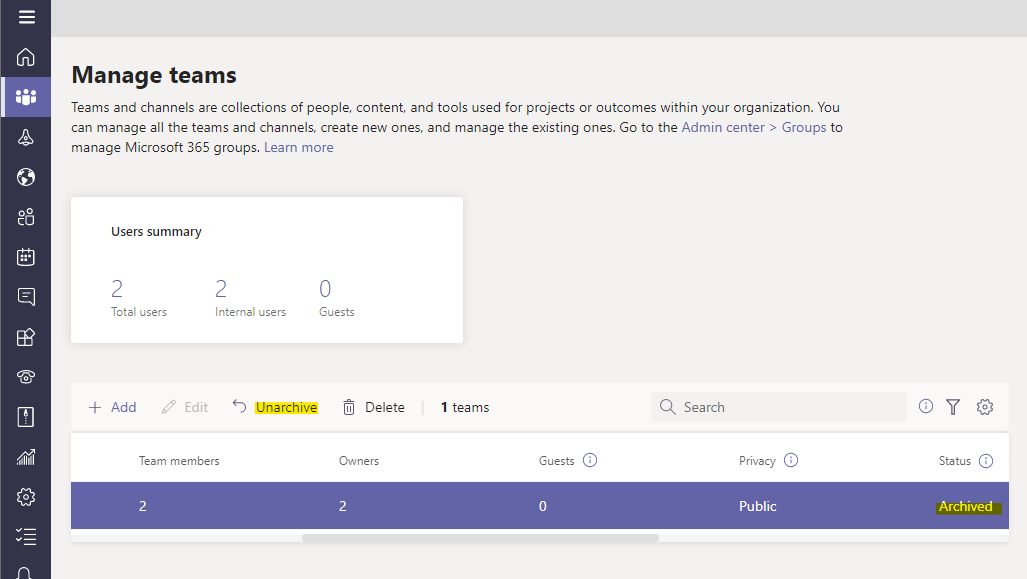Open the Meetings calendar sidebar icon
This screenshot has height=579, width=1027.
[x=26, y=257]
